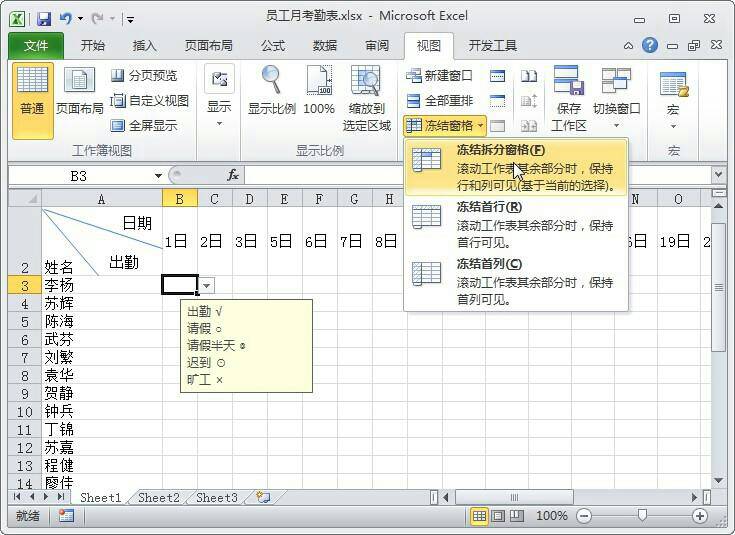Toggle Full Screen view (全屏显示)

pos(144,126)
